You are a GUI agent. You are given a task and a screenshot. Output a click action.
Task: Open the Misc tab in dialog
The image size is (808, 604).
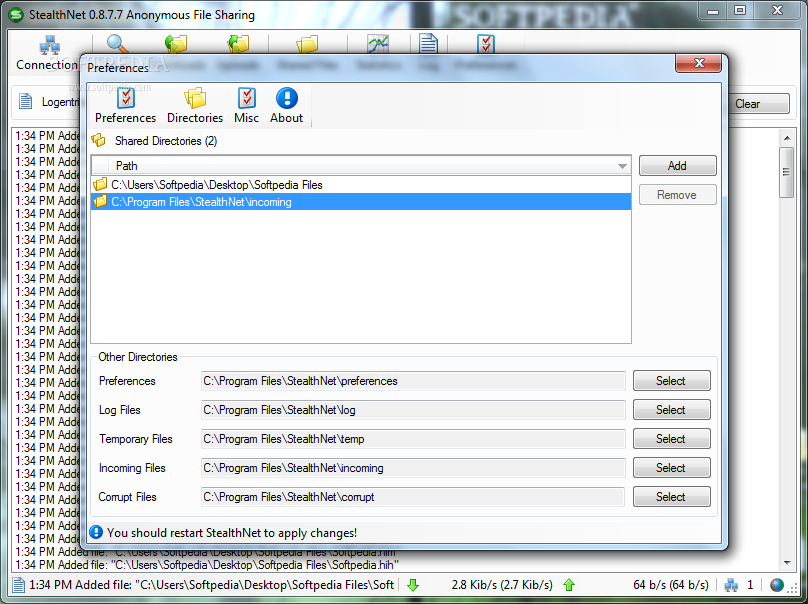coord(246,106)
